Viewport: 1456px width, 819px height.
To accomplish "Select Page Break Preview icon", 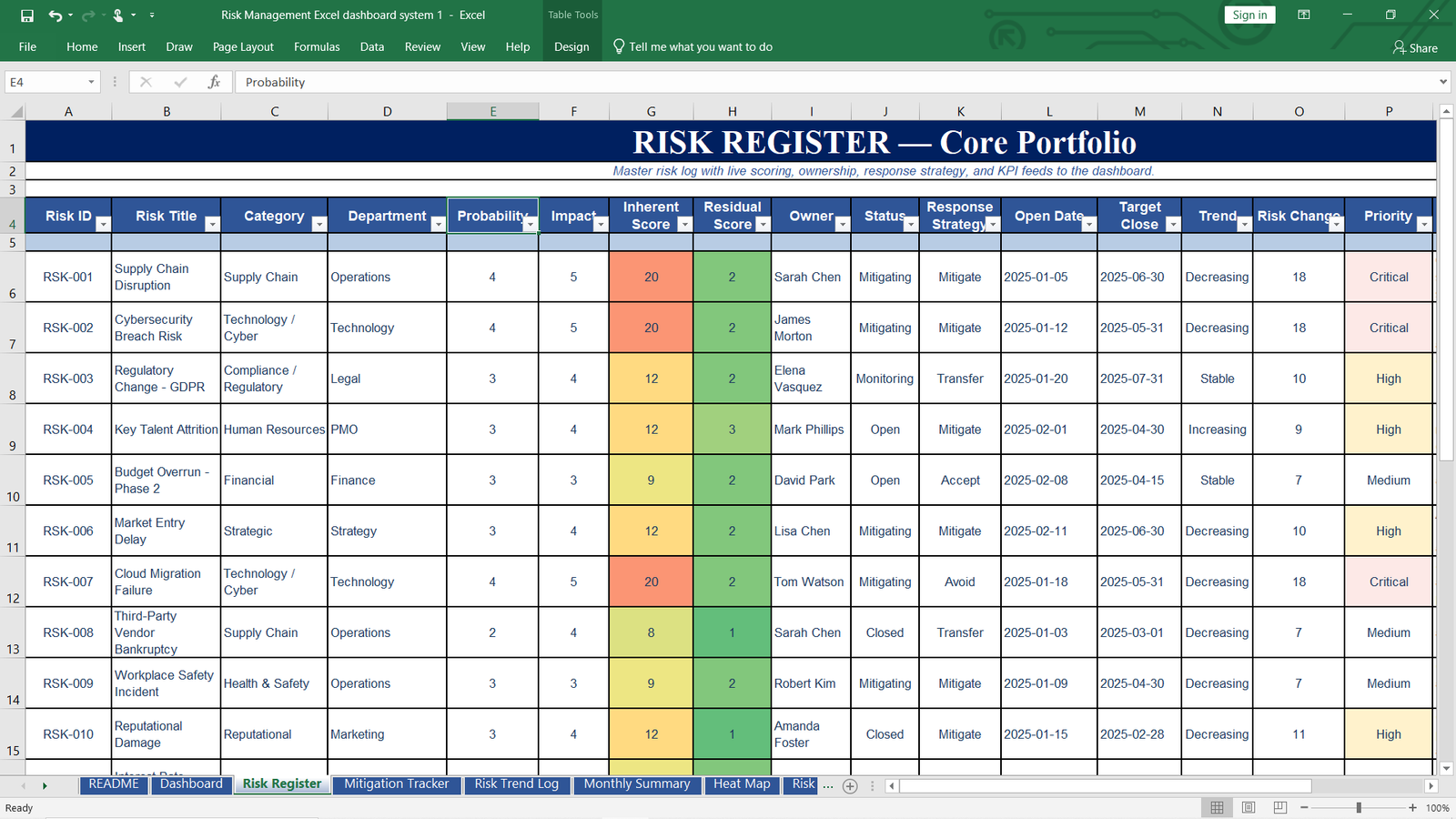I will 1280,807.
